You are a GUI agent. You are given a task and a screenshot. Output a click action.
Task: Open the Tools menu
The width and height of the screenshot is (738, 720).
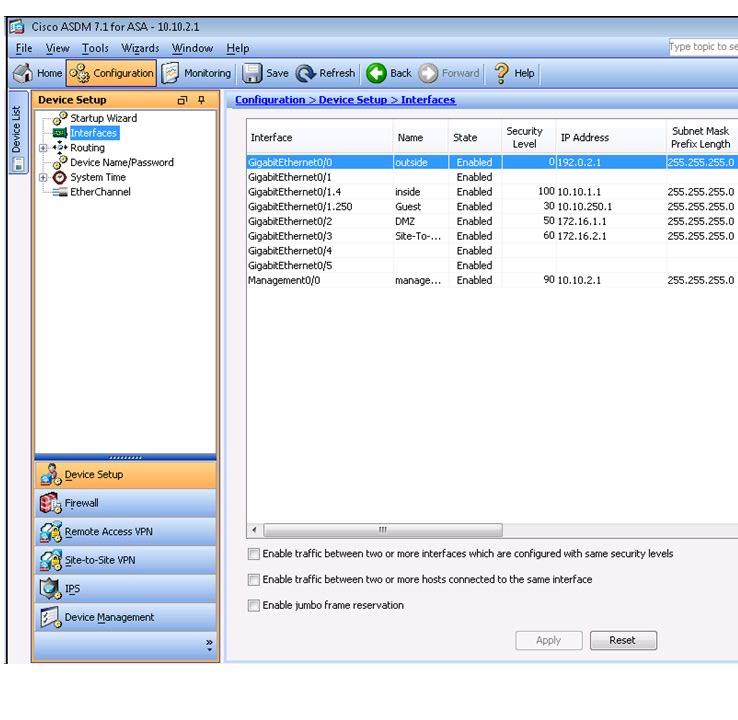tap(95, 48)
